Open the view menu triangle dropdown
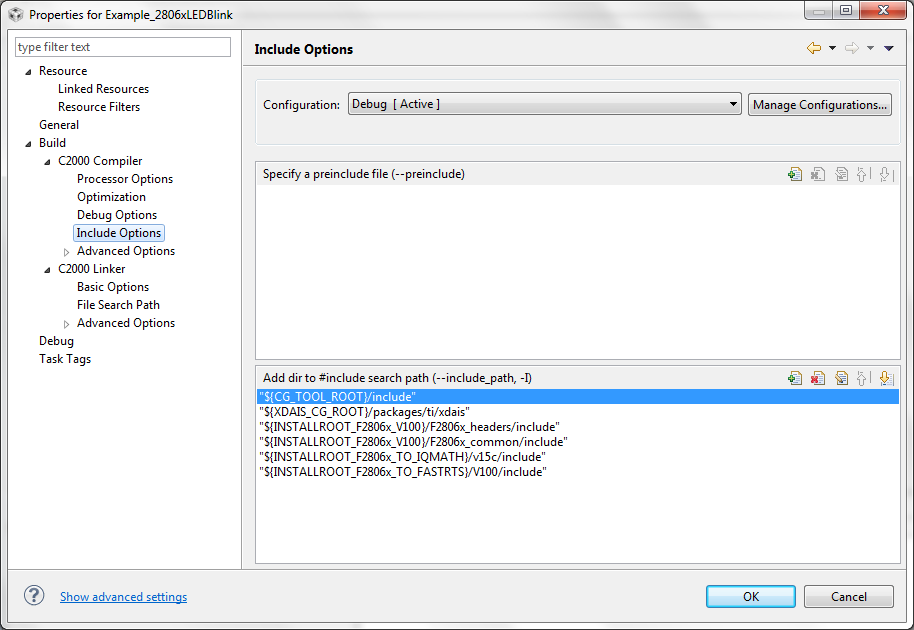Viewport: 914px width, 630px height. (889, 48)
